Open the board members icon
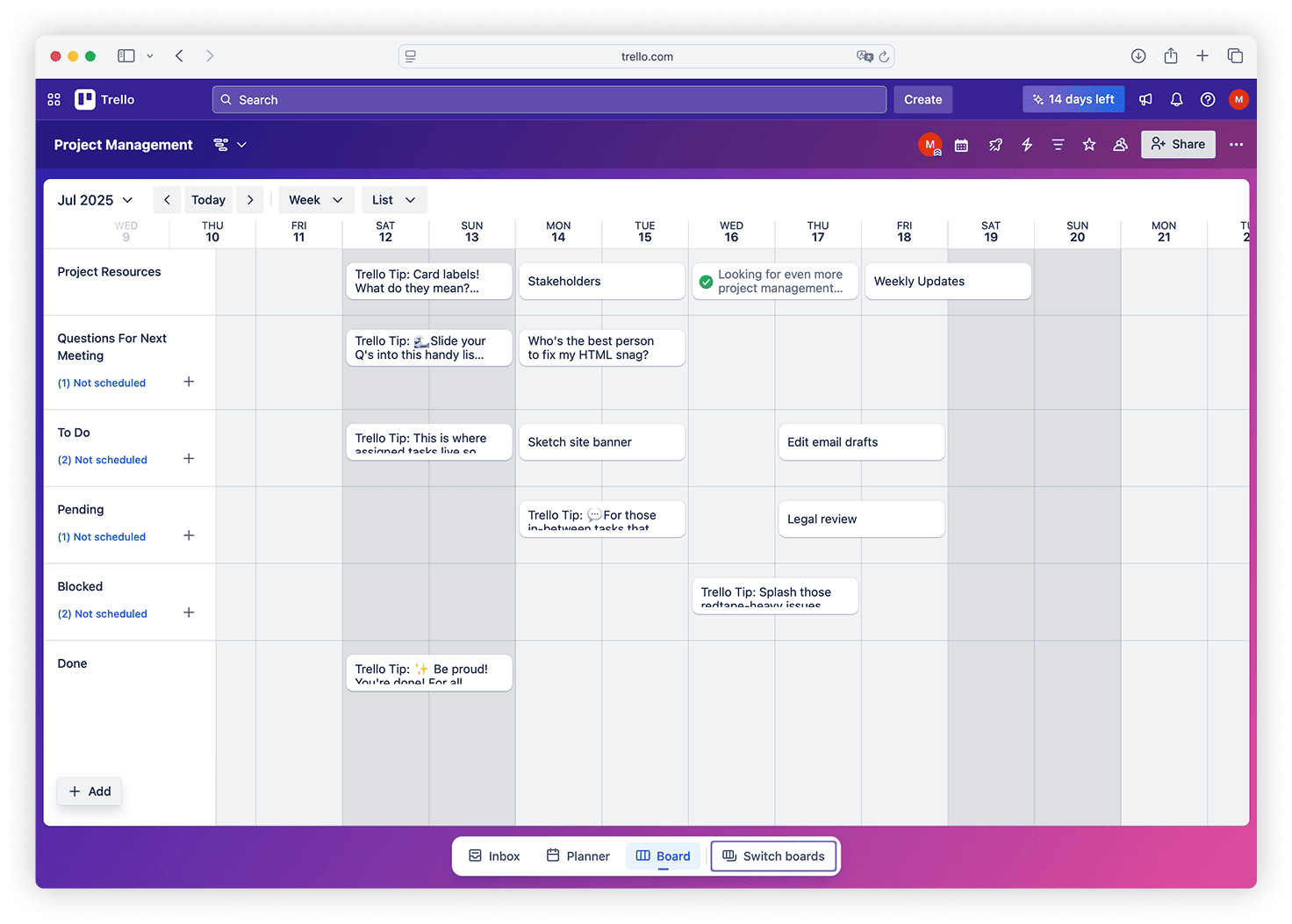This screenshot has height=924, width=1292. [1120, 144]
